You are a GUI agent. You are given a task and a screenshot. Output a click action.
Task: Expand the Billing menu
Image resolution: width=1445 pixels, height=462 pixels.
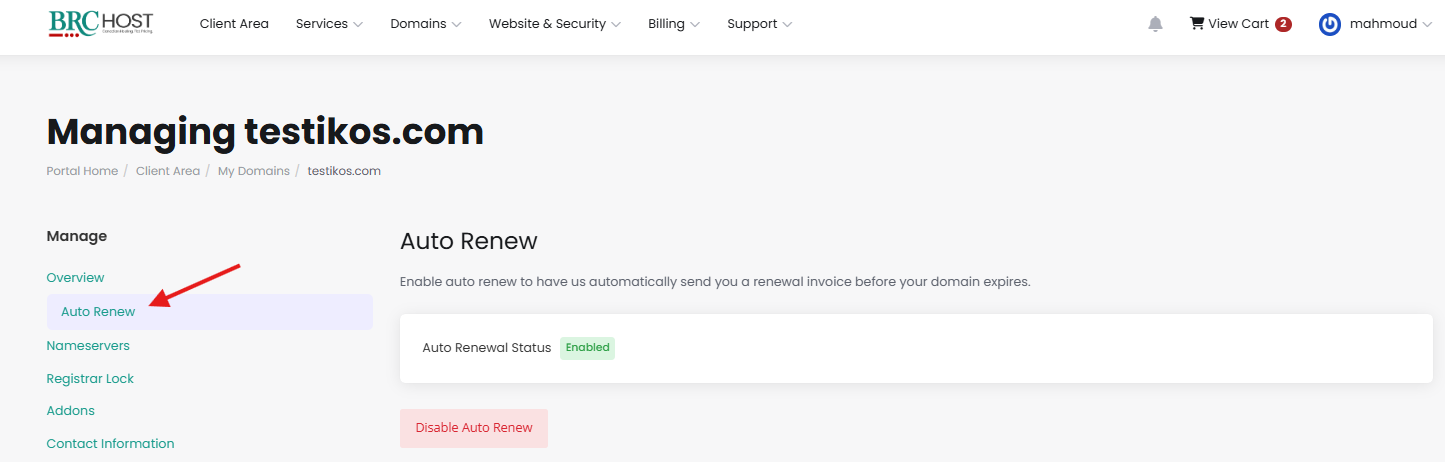(673, 24)
